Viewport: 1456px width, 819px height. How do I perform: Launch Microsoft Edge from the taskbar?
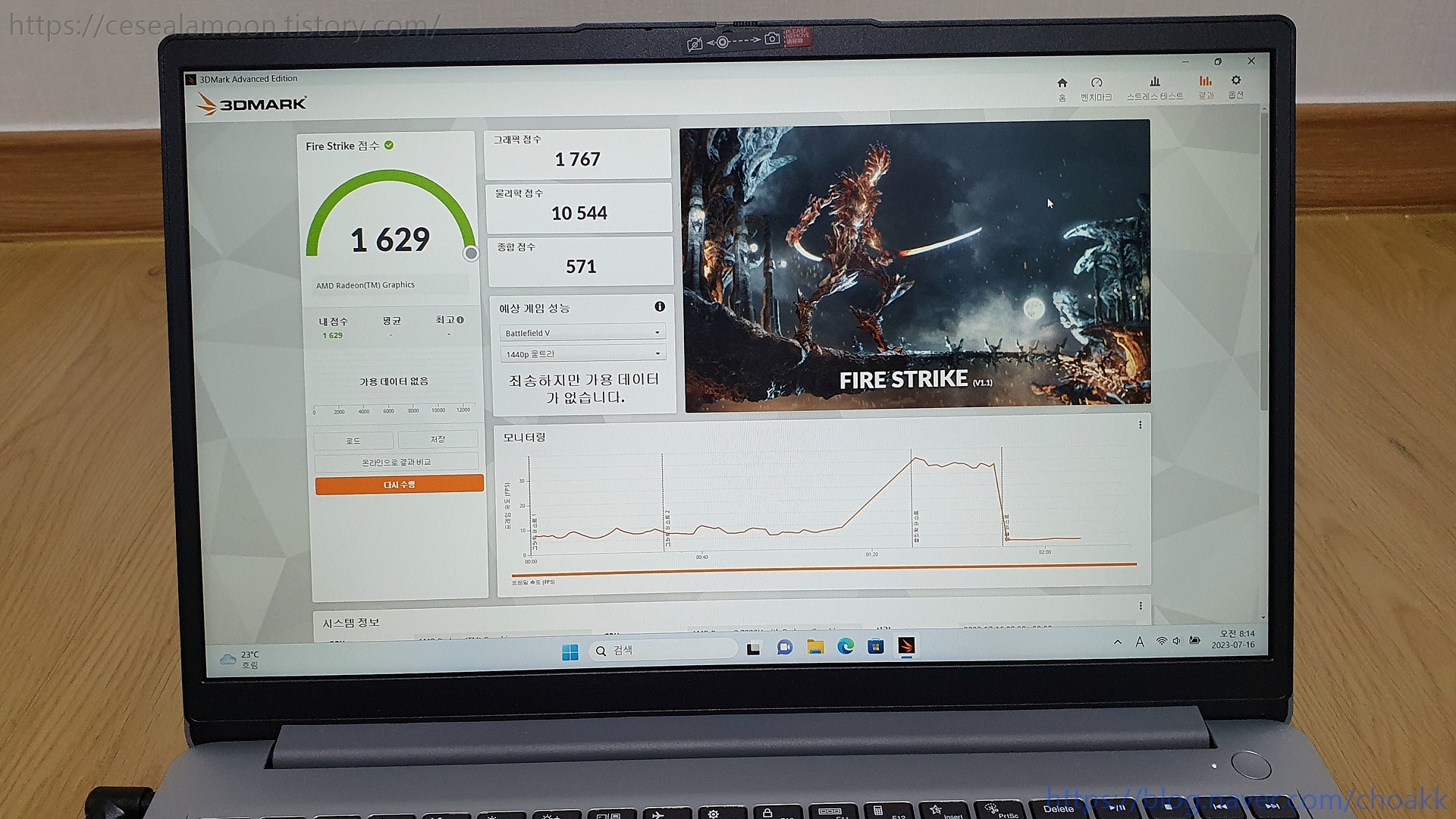(x=846, y=645)
